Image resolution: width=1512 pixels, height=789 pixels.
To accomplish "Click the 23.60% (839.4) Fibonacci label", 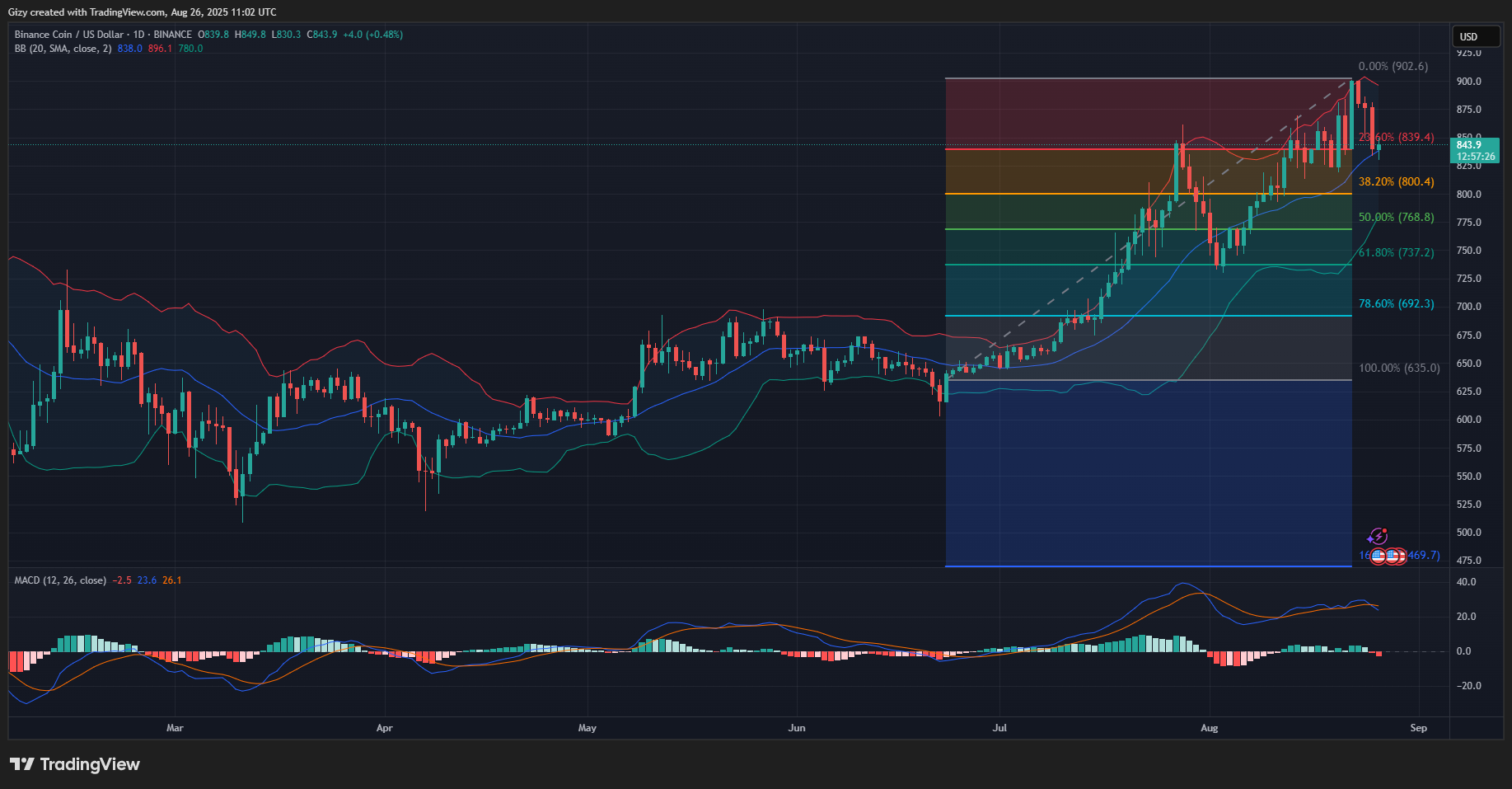I will click(1397, 138).
